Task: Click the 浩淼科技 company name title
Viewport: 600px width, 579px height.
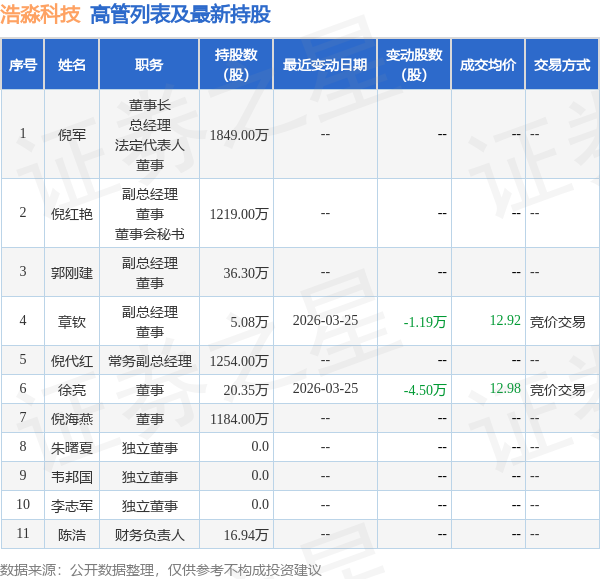Action: [41, 14]
